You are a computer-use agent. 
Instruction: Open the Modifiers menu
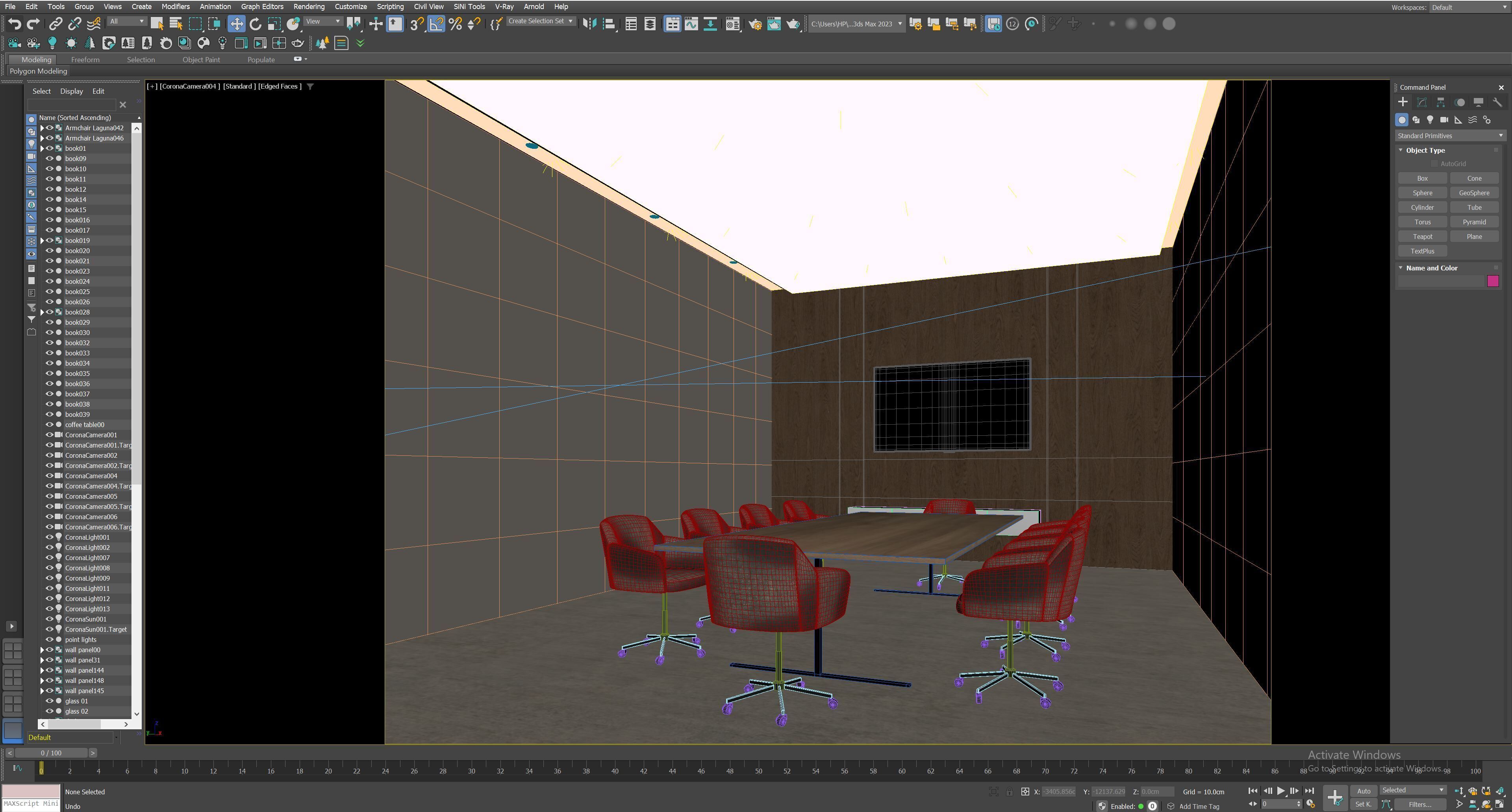(175, 6)
